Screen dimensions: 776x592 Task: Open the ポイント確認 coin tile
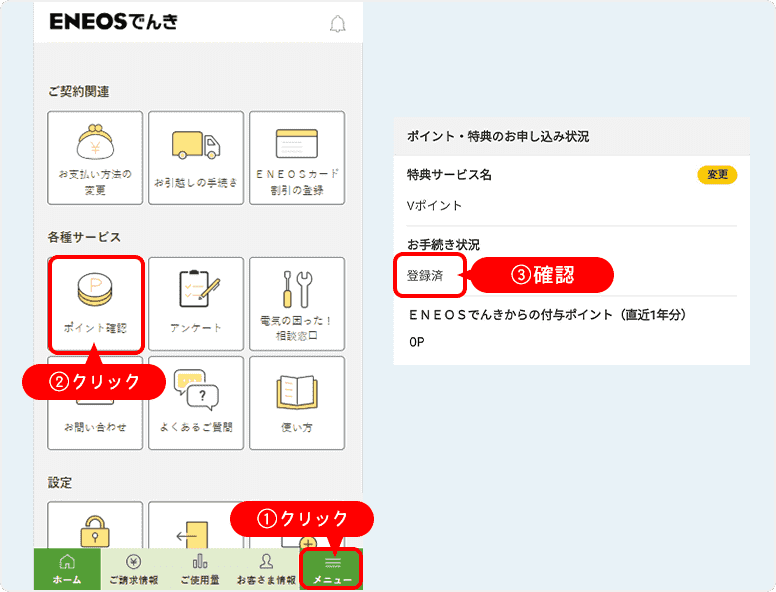(x=95, y=303)
